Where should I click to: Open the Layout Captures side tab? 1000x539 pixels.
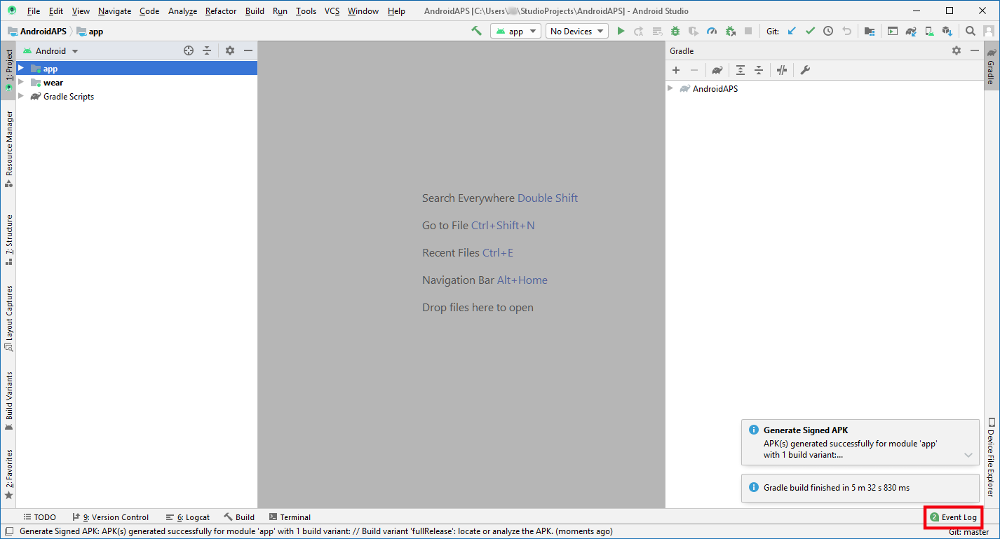(x=9, y=318)
